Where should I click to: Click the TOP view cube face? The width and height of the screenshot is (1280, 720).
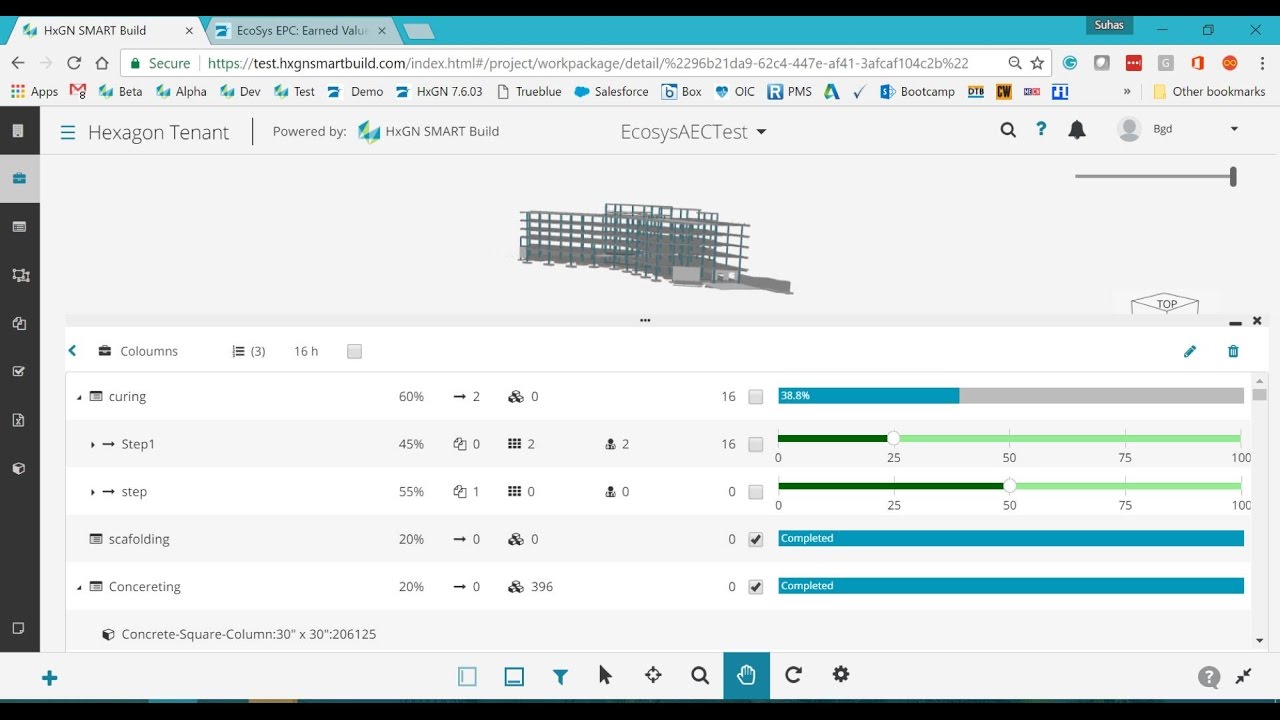pos(1166,304)
